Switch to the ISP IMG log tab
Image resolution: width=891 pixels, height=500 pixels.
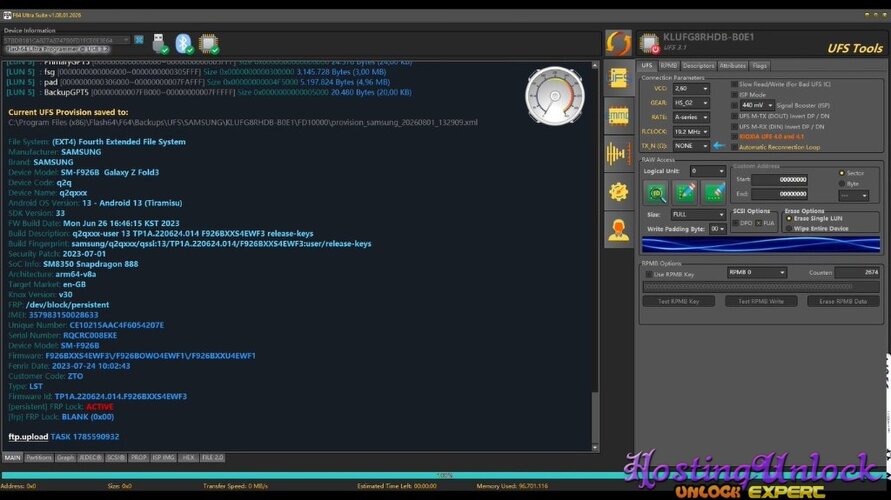(x=164, y=457)
